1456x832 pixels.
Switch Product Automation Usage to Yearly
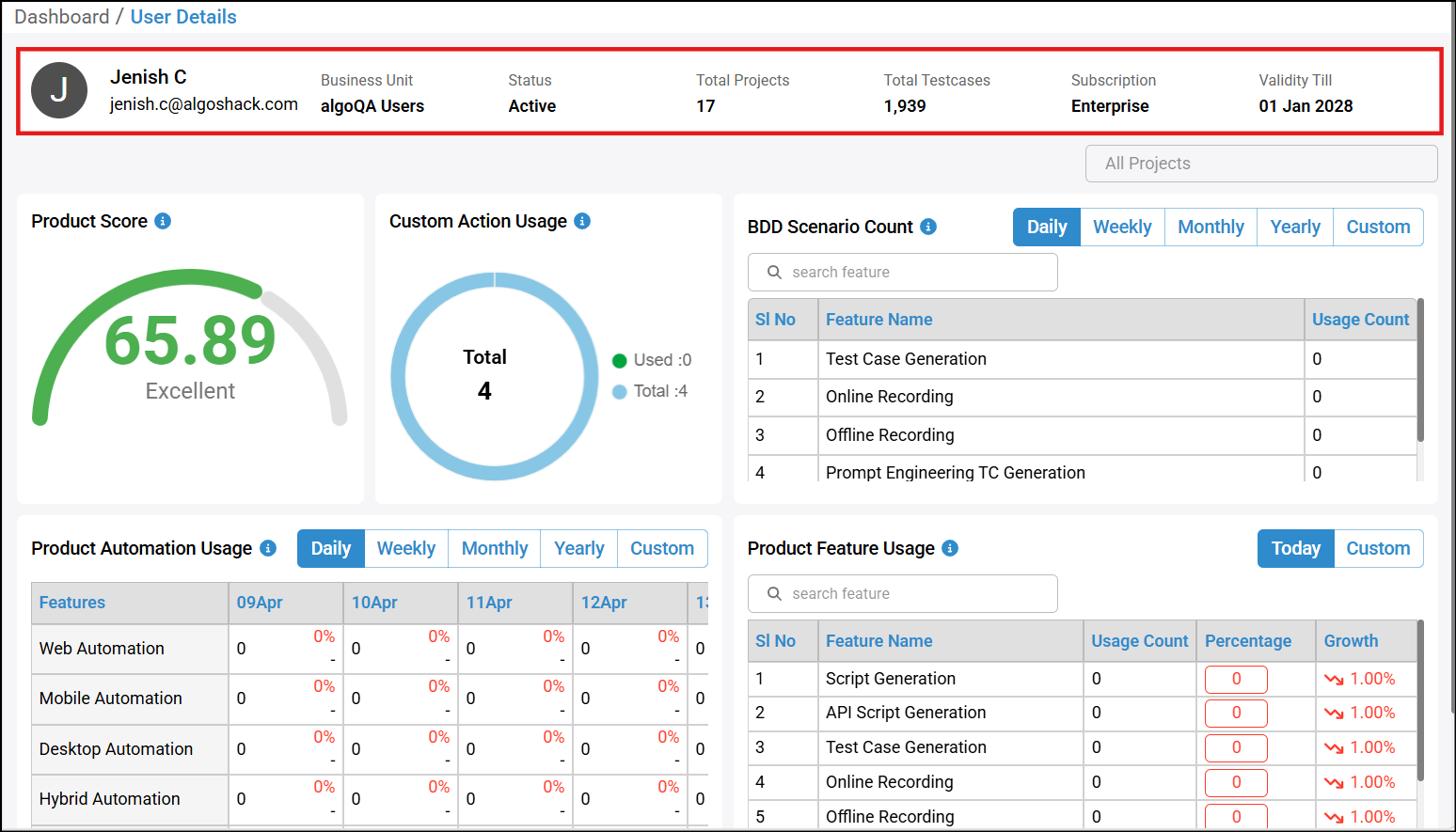578,548
